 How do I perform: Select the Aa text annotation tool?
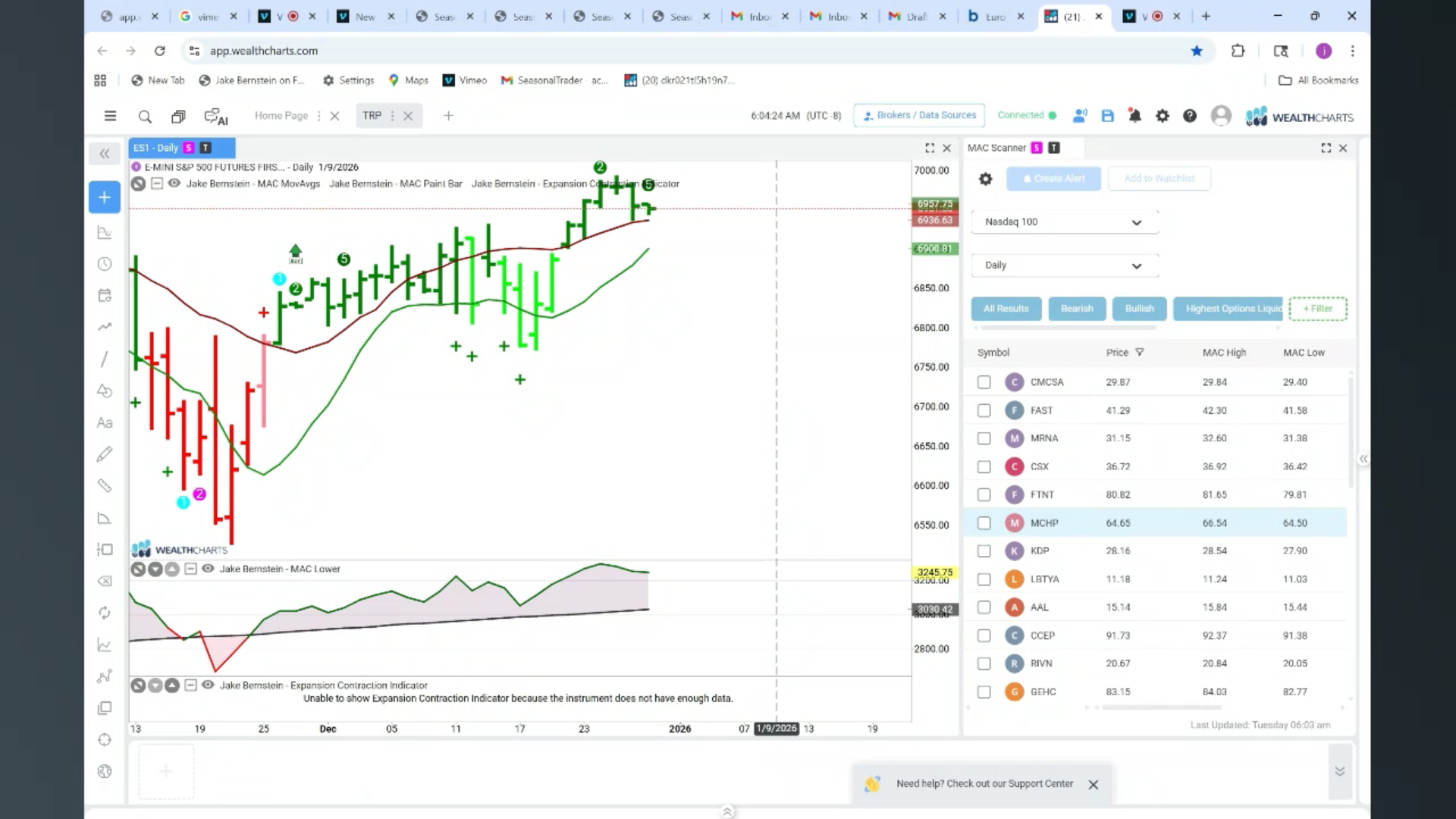(105, 422)
